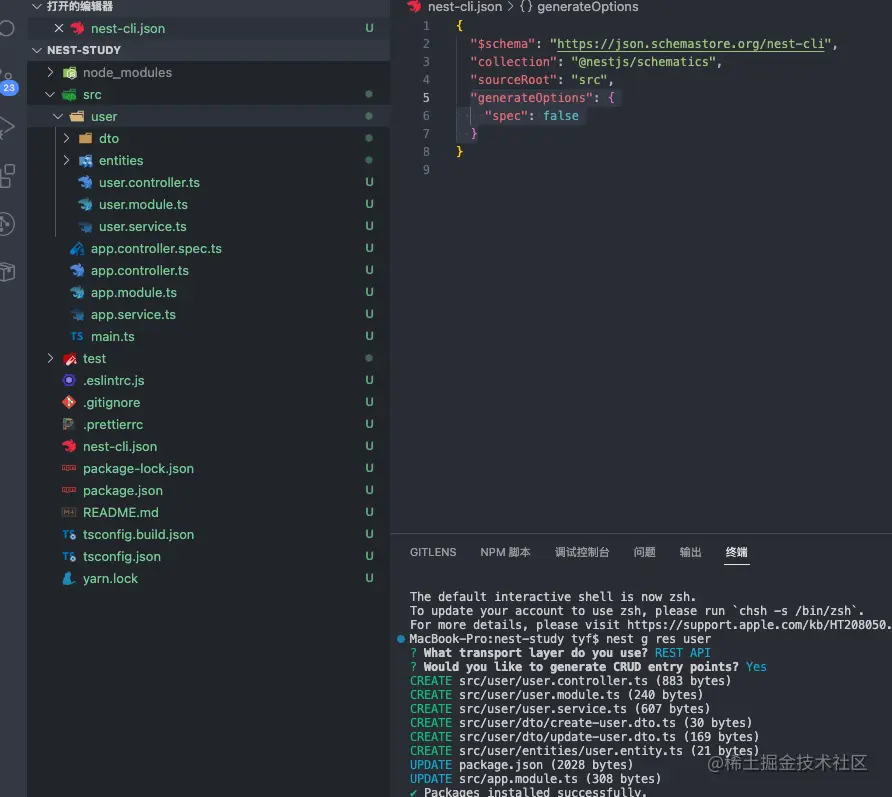Select the 终端 terminal tab

(737, 552)
